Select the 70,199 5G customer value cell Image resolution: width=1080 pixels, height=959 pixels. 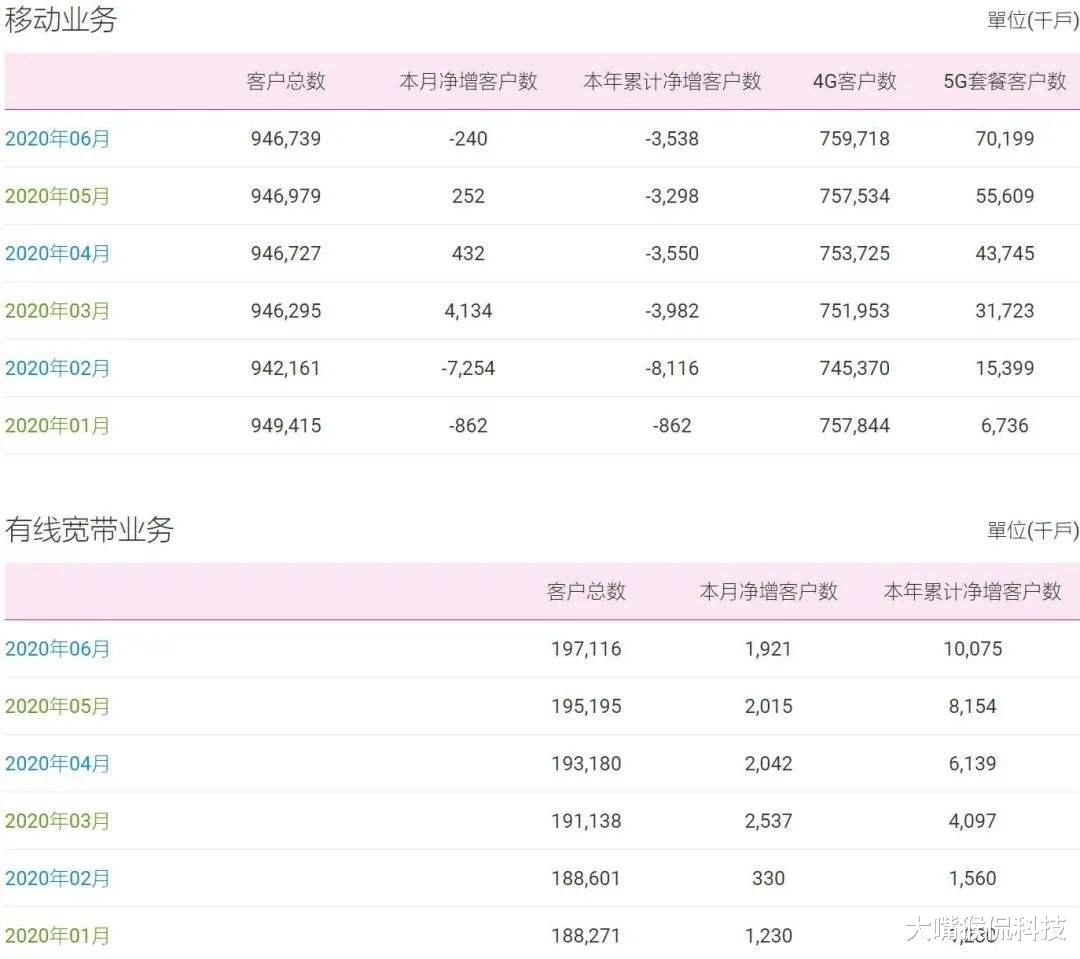pyautogui.click(x=1006, y=139)
